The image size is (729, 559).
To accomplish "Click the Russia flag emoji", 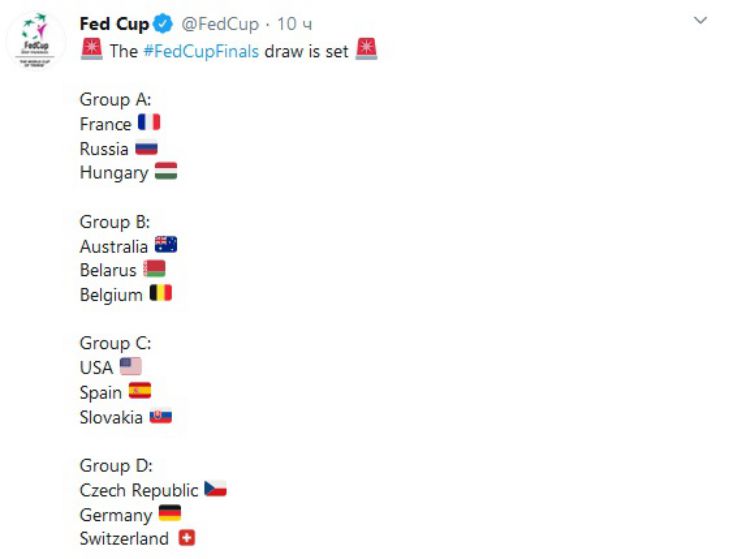I will click(x=146, y=148).
